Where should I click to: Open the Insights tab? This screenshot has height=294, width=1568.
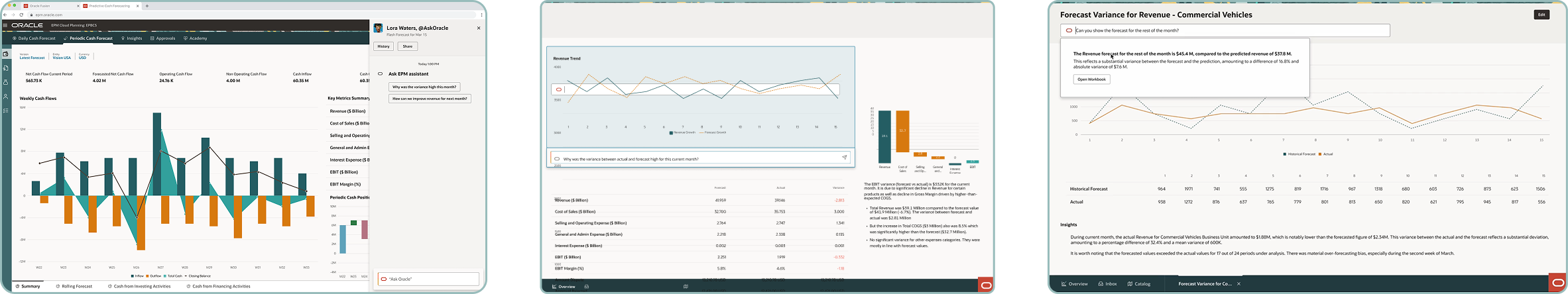[x=132, y=38]
